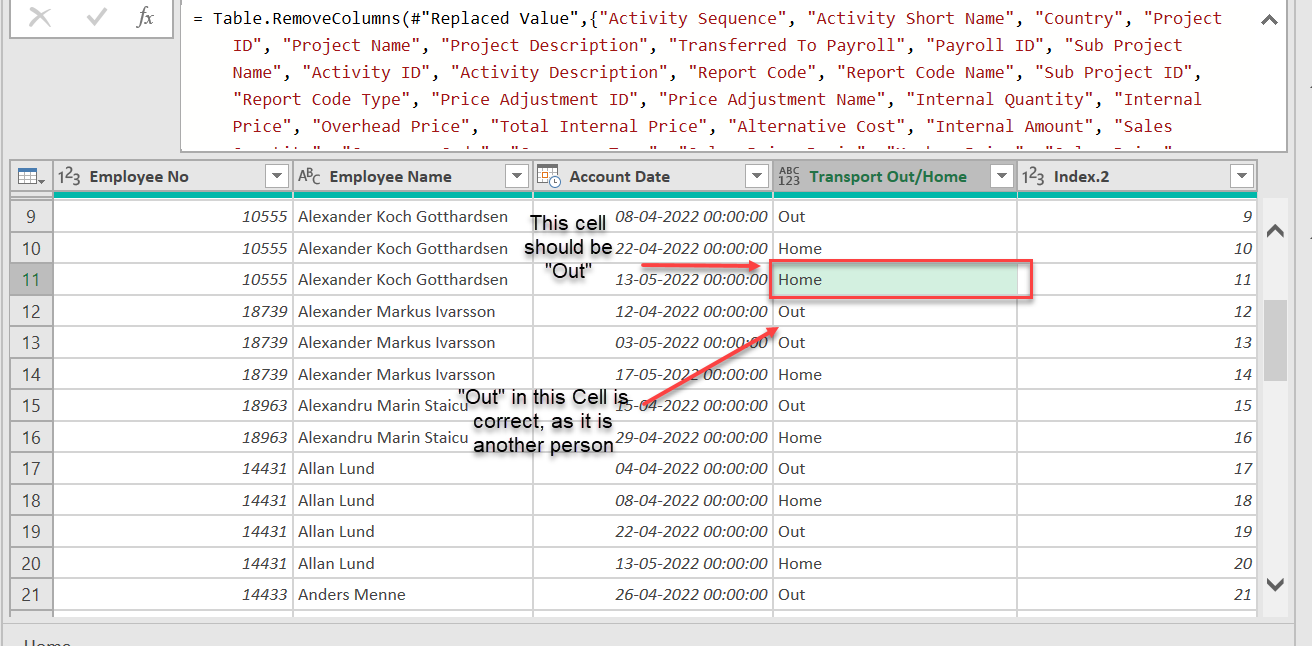
Task: Select the Index.2 column header
Action: coord(1137,176)
